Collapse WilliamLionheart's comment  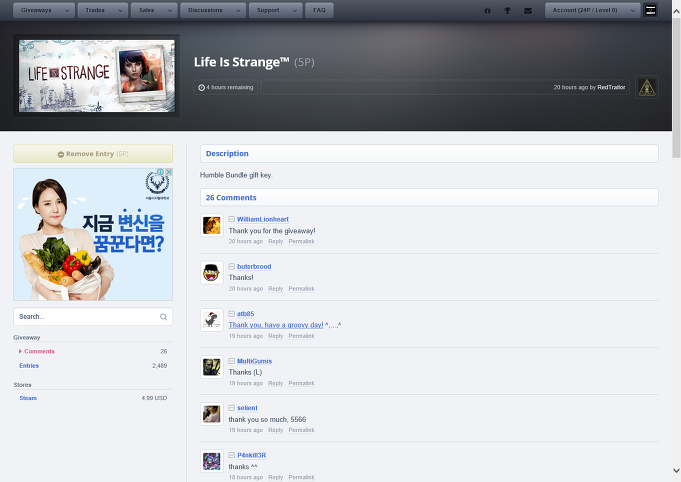(x=232, y=219)
